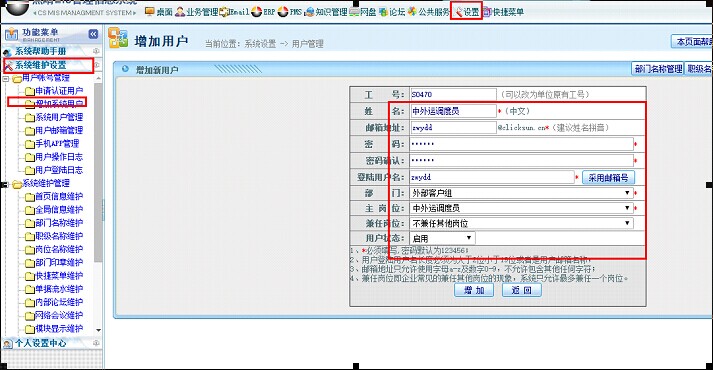Click the sidebar vertical scrollbar
Image resolution: width=713 pixels, height=370 pixels.
click(x=98, y=205)
